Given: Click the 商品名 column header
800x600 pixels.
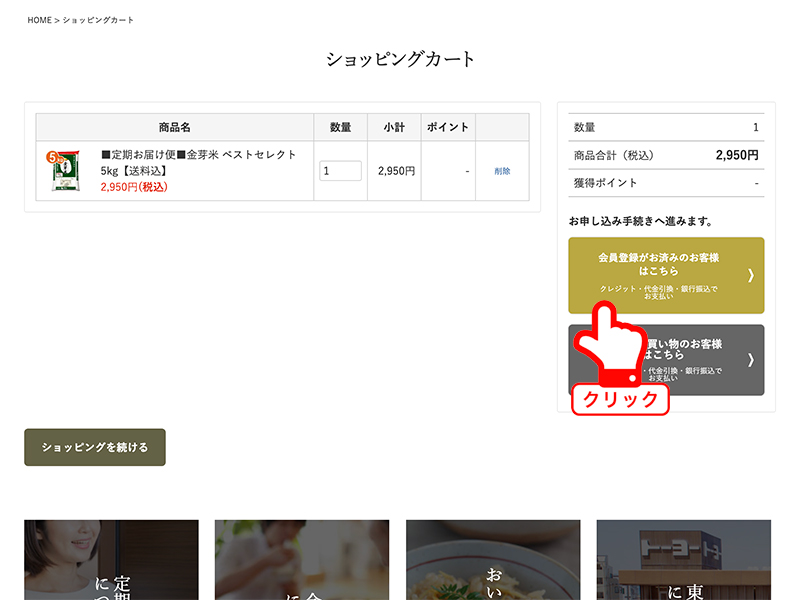Looking at the screenshot, I should (174, 128).
